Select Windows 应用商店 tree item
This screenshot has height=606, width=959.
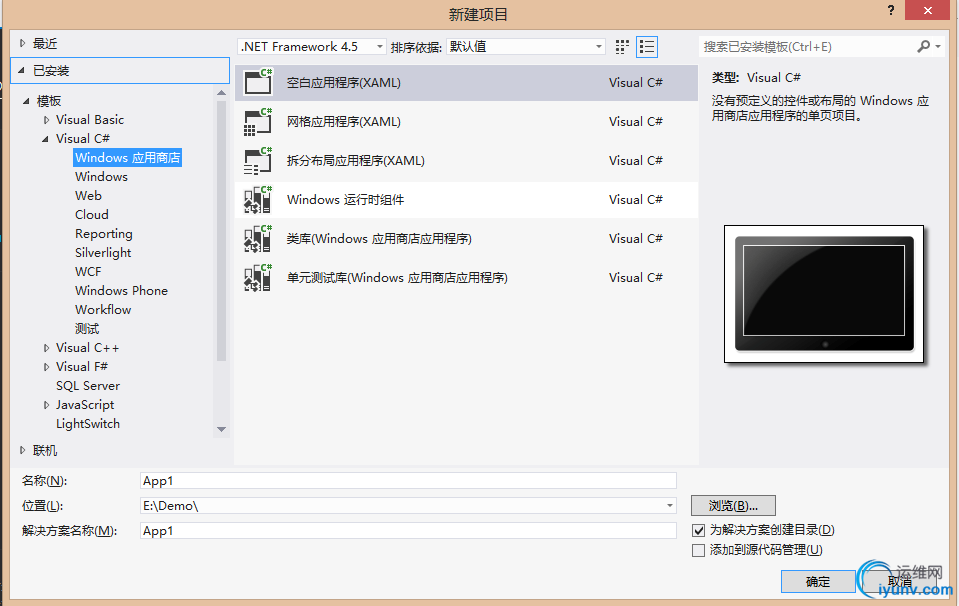point(128,158)
